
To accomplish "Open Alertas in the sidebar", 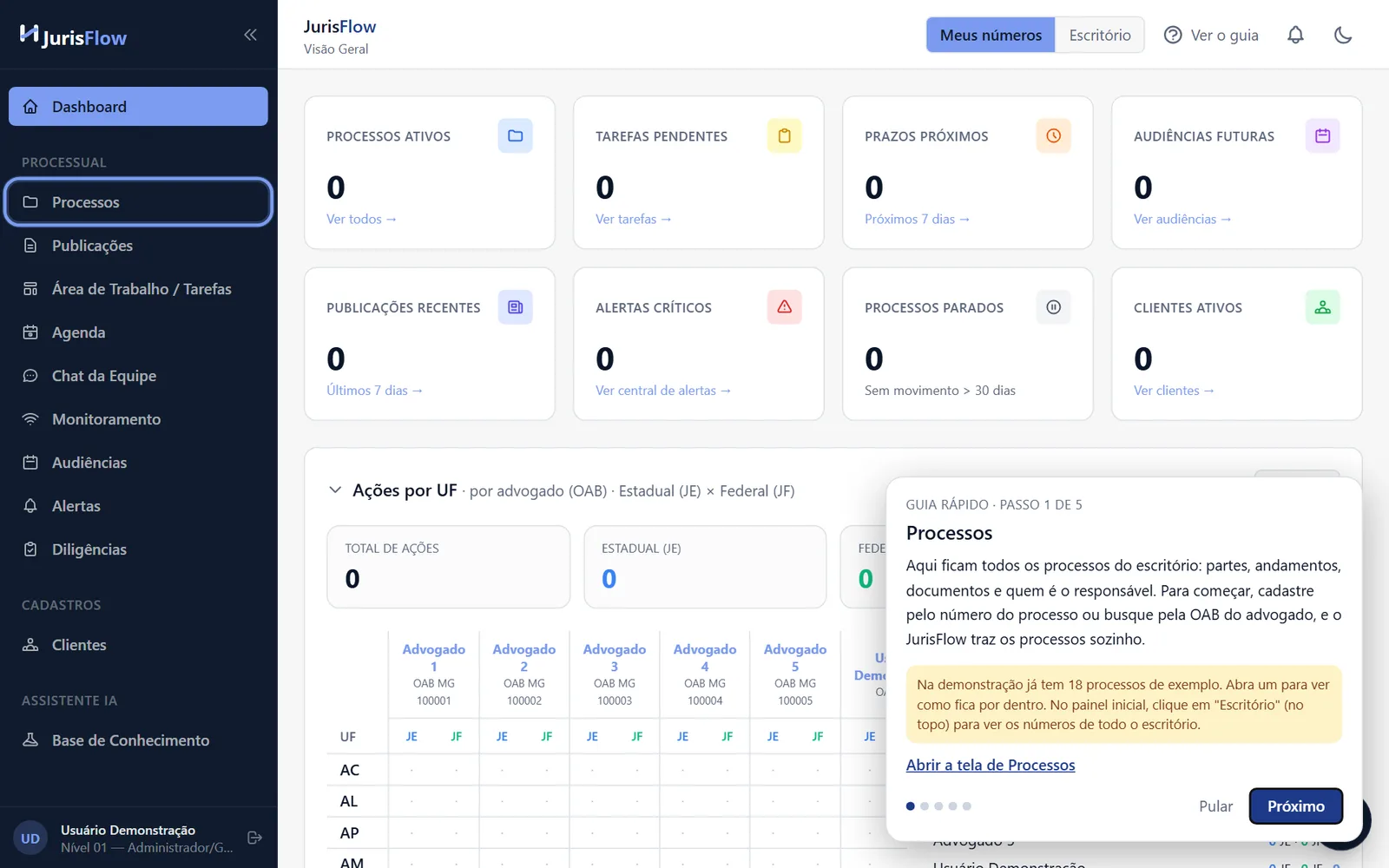I will (x=138, y=505).
